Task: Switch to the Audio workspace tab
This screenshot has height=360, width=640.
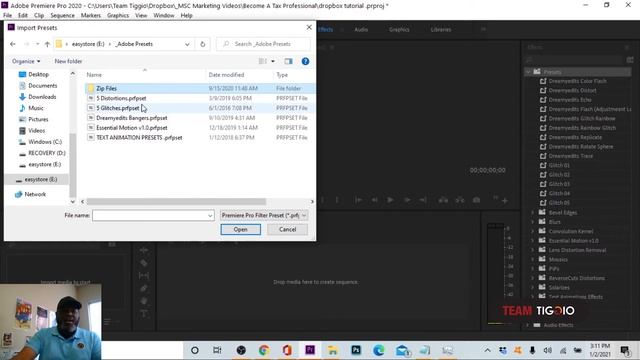Action: (361, 30)
